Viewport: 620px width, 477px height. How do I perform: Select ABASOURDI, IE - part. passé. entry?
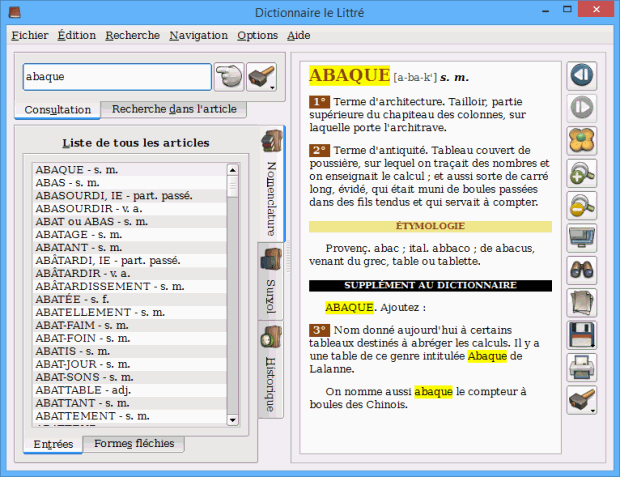point(130,196)
